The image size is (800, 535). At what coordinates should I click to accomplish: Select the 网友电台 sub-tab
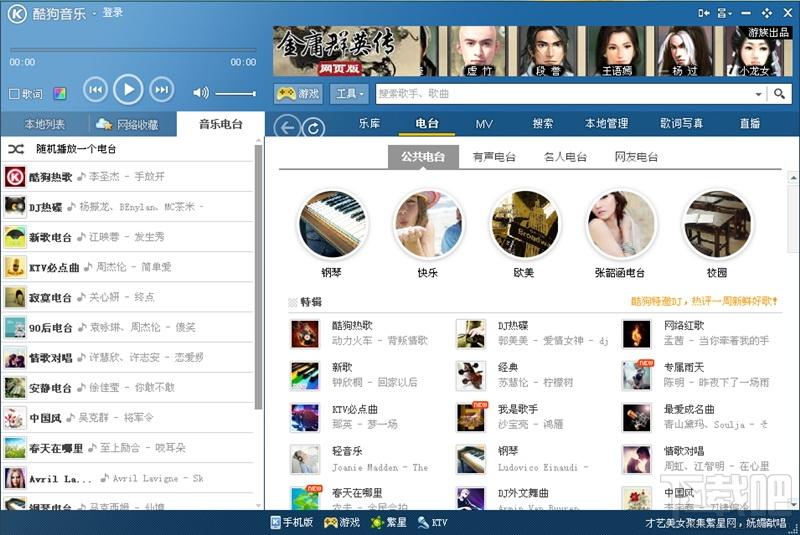click(636, 157)
